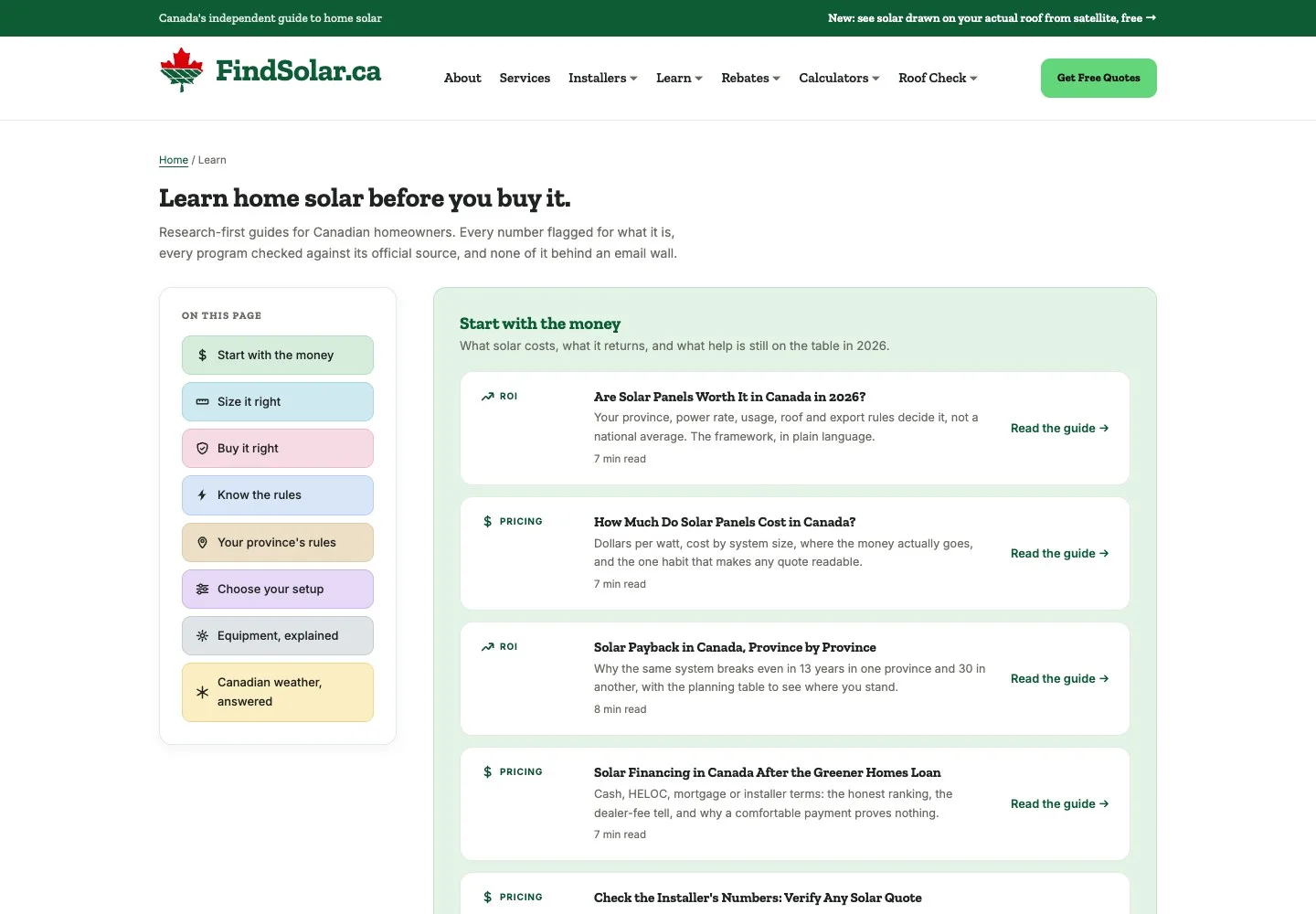Open the 'Solar Financing in Canada After the Greener Homes Loan' title

tap(768, 772)
